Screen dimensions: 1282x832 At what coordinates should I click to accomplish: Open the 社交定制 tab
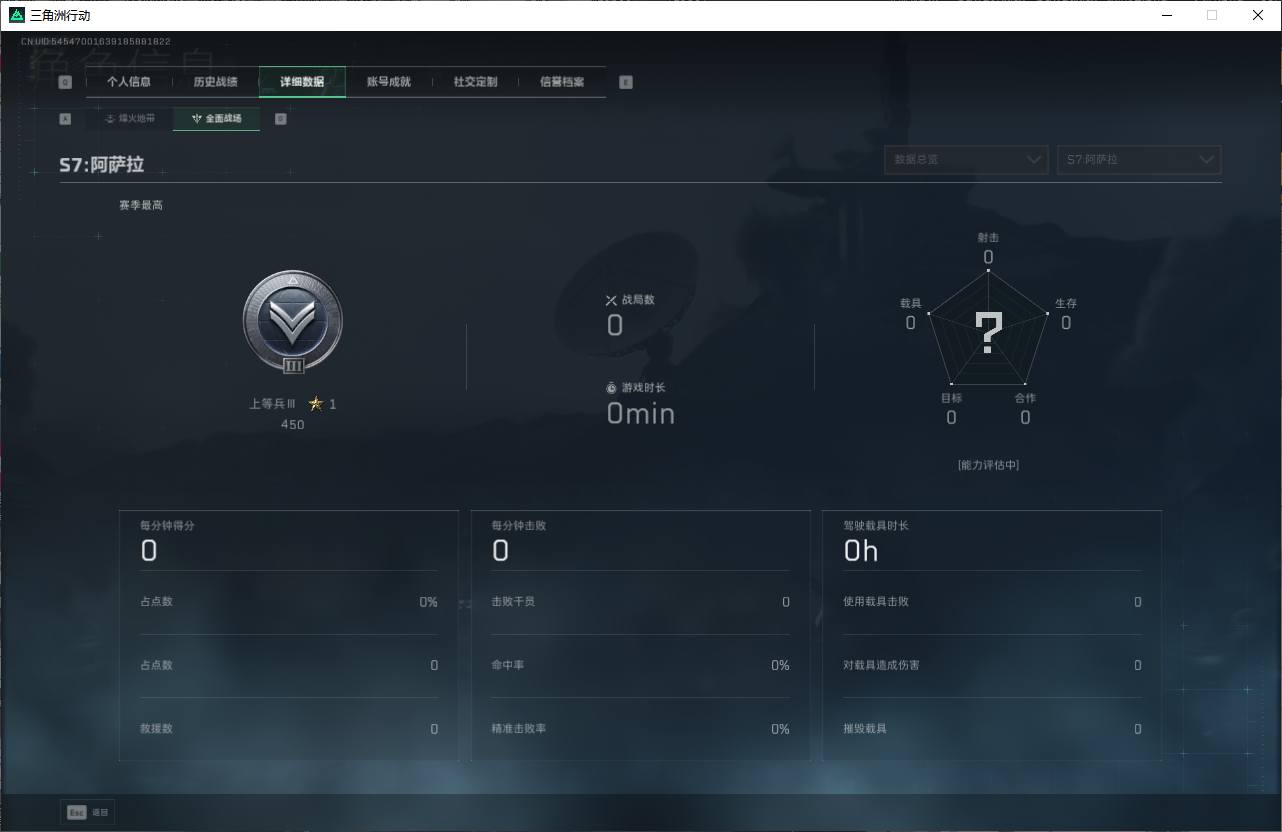click(475, 82)
